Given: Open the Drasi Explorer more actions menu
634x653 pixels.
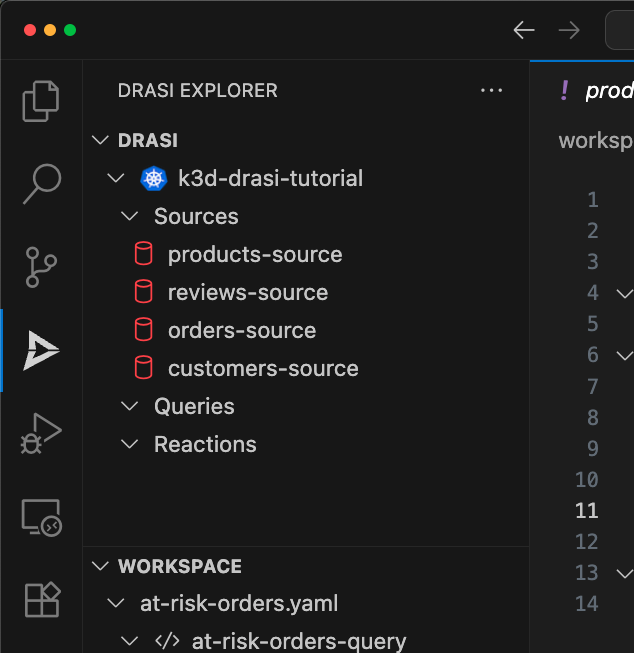Looking at the screenshot, I should (491, 90).
